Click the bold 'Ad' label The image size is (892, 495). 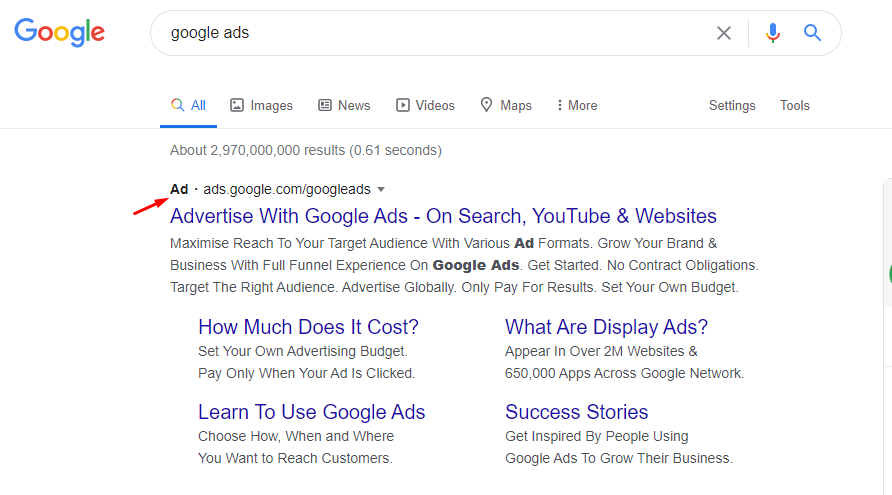click(x=179, y=189)
